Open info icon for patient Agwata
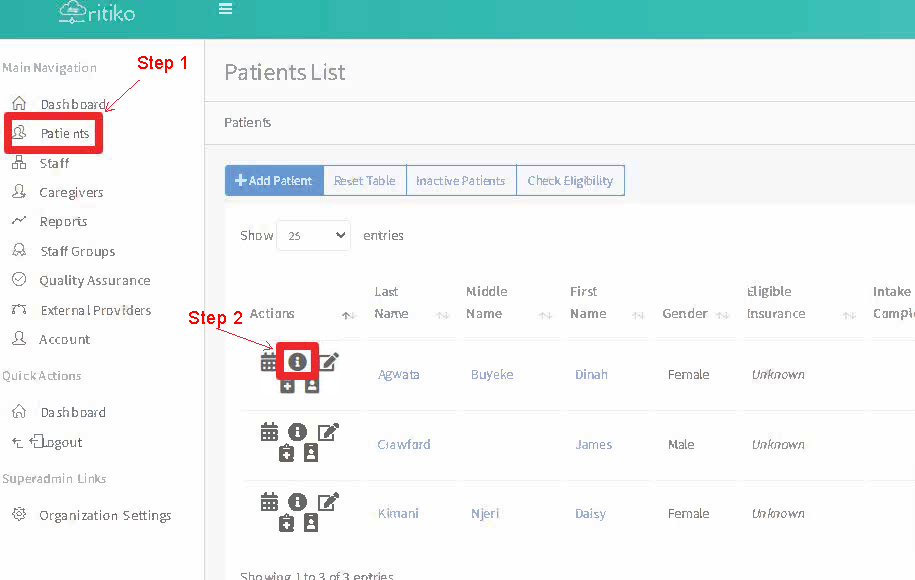 297,361
